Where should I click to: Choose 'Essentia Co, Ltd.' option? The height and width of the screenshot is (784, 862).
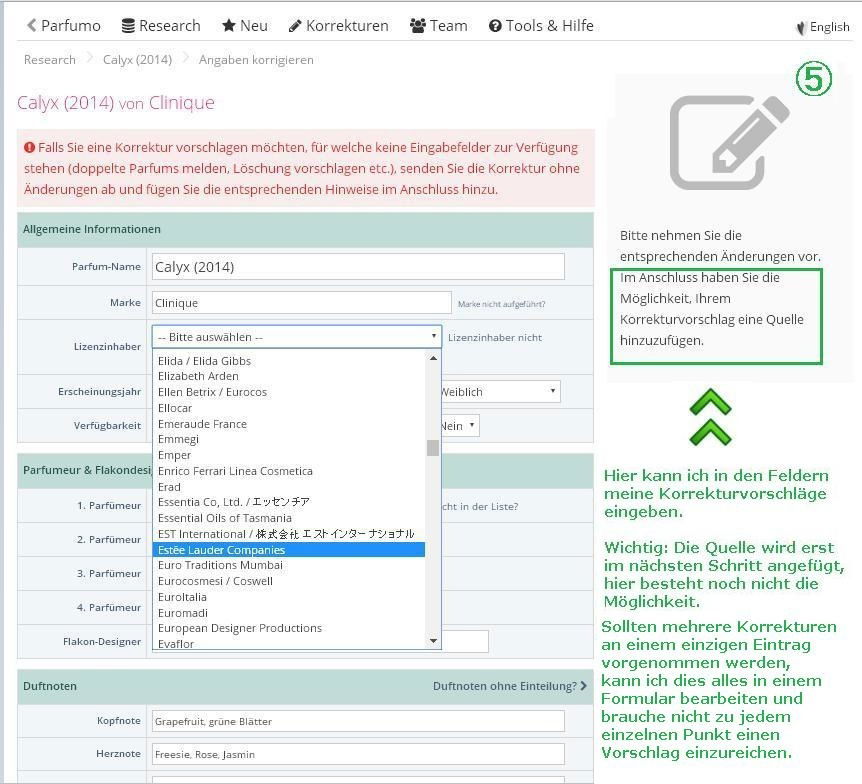[289, 502]
